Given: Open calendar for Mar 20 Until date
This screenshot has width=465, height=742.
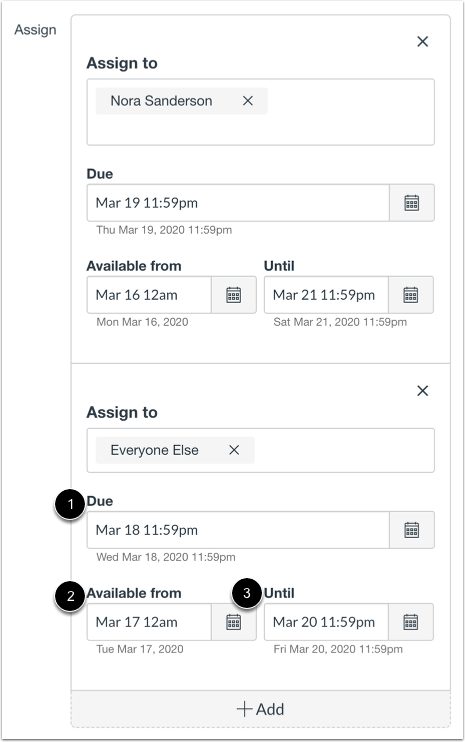Looking at the screenshot, I should click(x=411, y=622).
